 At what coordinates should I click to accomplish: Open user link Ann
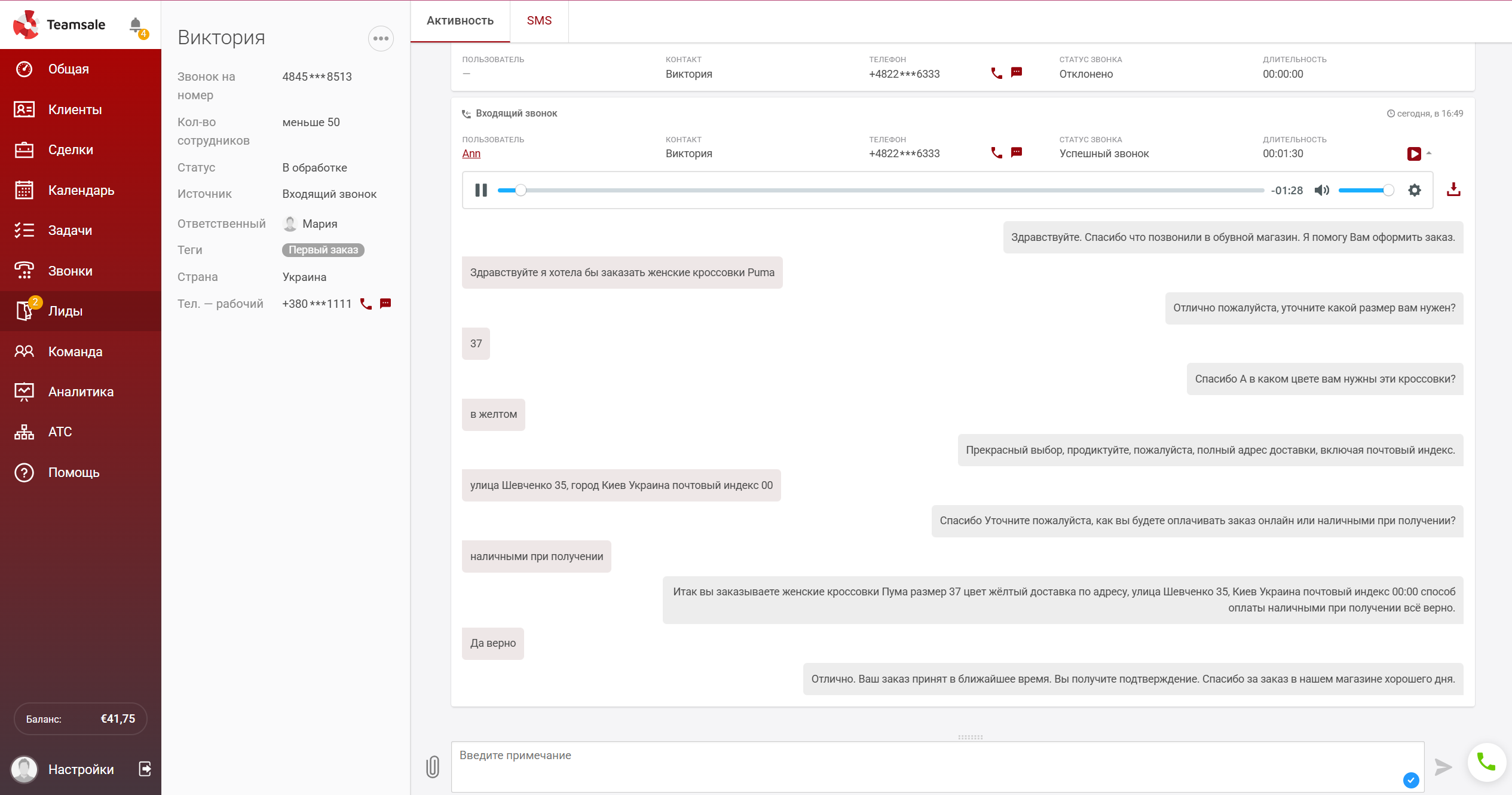pyautogui.click(x=471, y=154)
